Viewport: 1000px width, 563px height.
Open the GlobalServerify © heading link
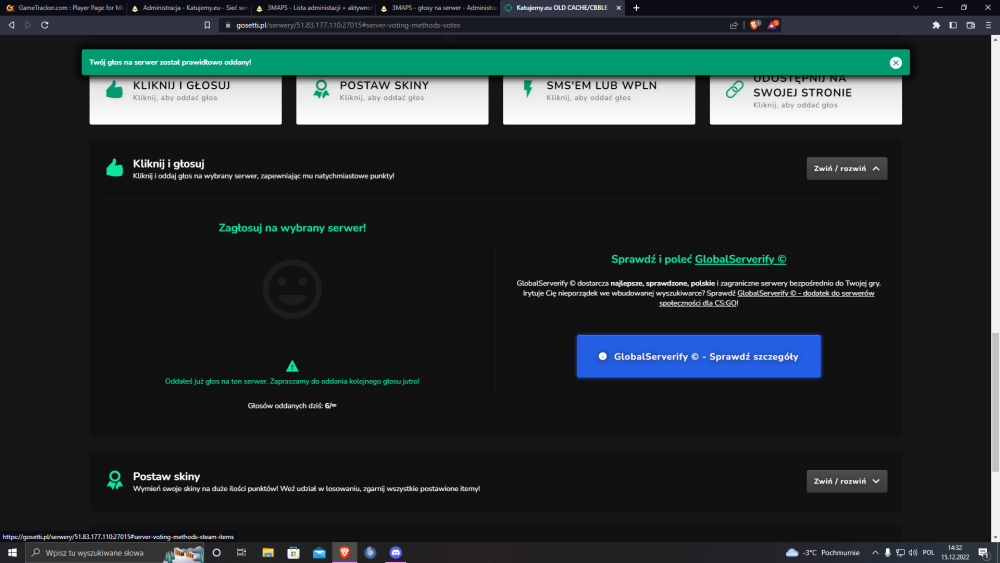tap(740, 259)
